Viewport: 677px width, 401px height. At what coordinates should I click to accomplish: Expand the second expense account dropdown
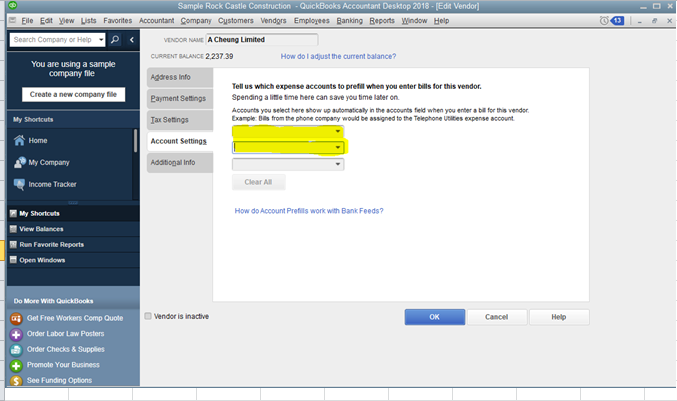click(338, 148)
